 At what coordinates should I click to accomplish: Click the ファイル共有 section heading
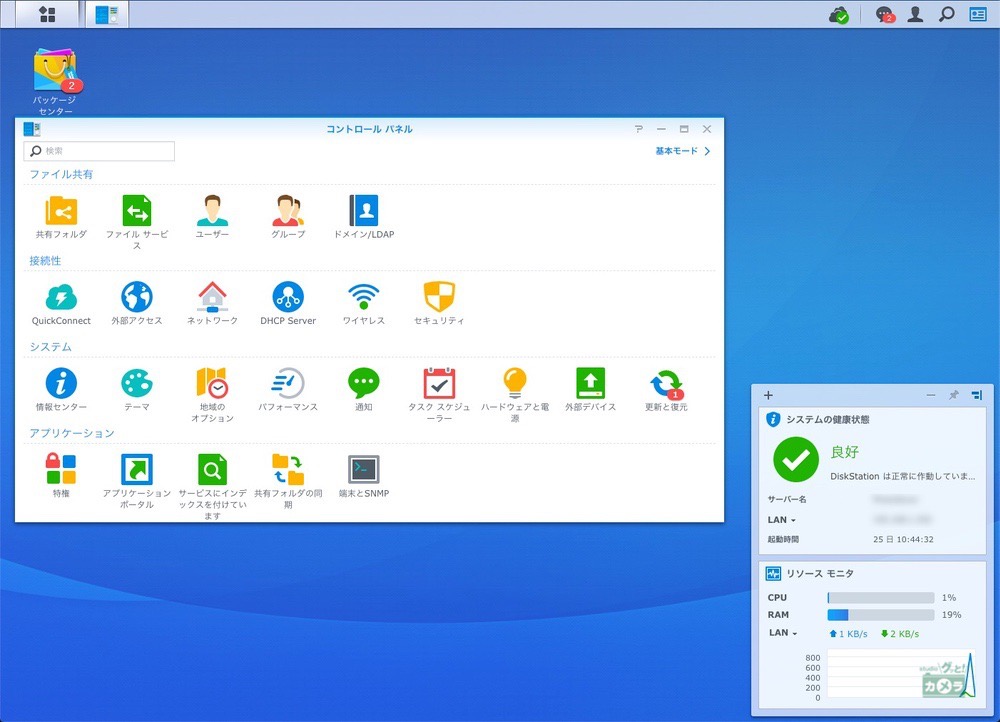coord(61,174)
